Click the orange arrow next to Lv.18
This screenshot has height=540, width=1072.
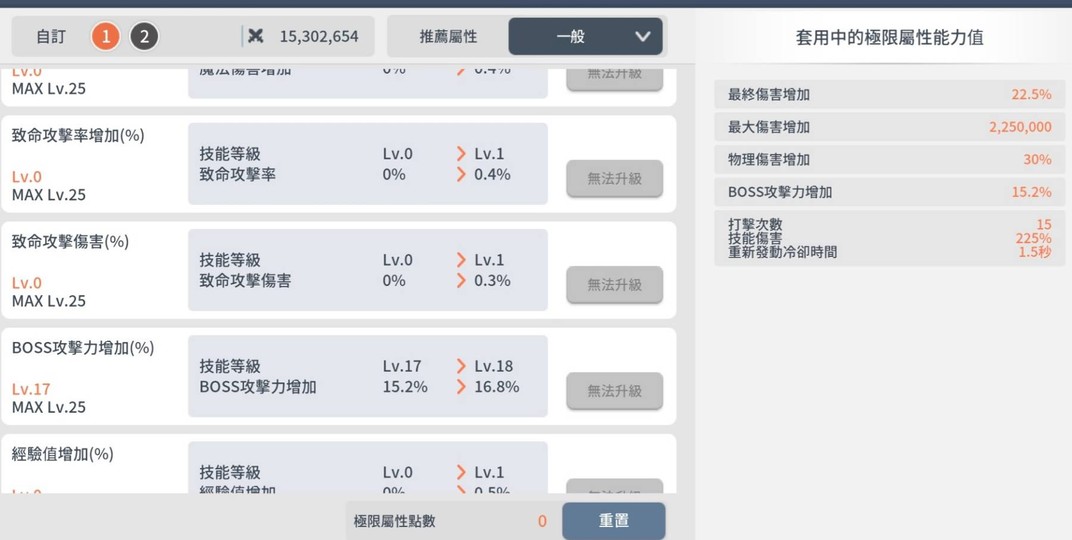[x=461, y=366]
